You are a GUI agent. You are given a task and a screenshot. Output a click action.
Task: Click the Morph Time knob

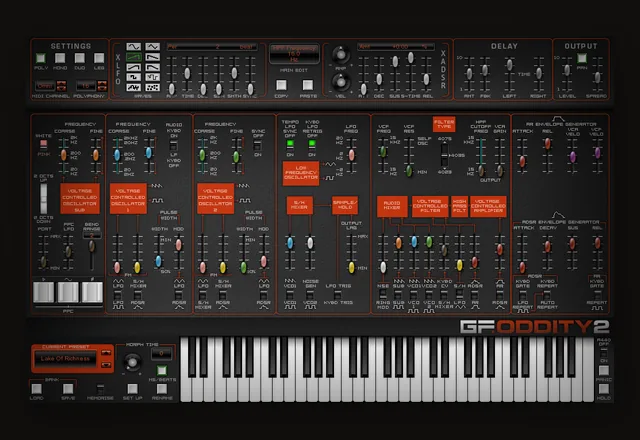tap(132, 362)
